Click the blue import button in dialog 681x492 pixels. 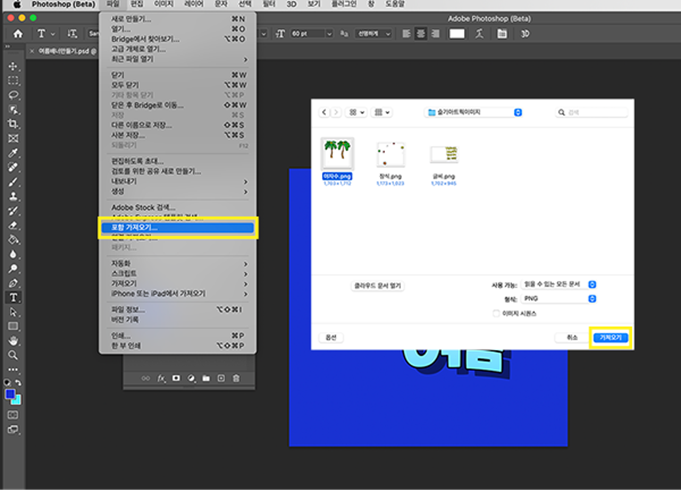pos(611,338)
